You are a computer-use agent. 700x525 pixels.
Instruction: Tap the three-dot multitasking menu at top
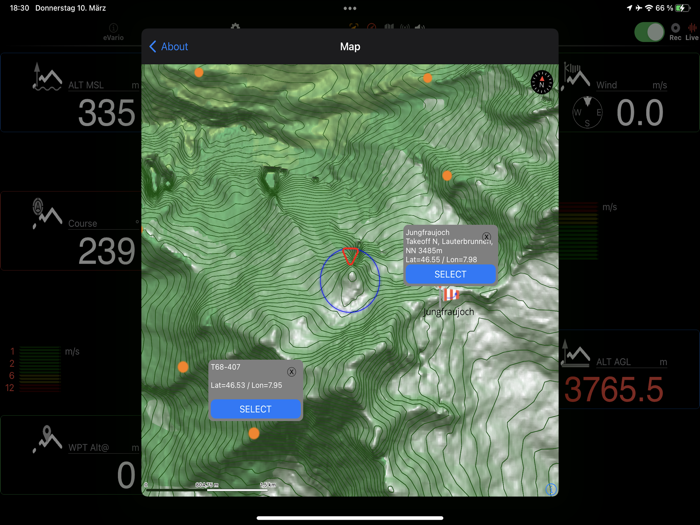click(x=350, y=8)
